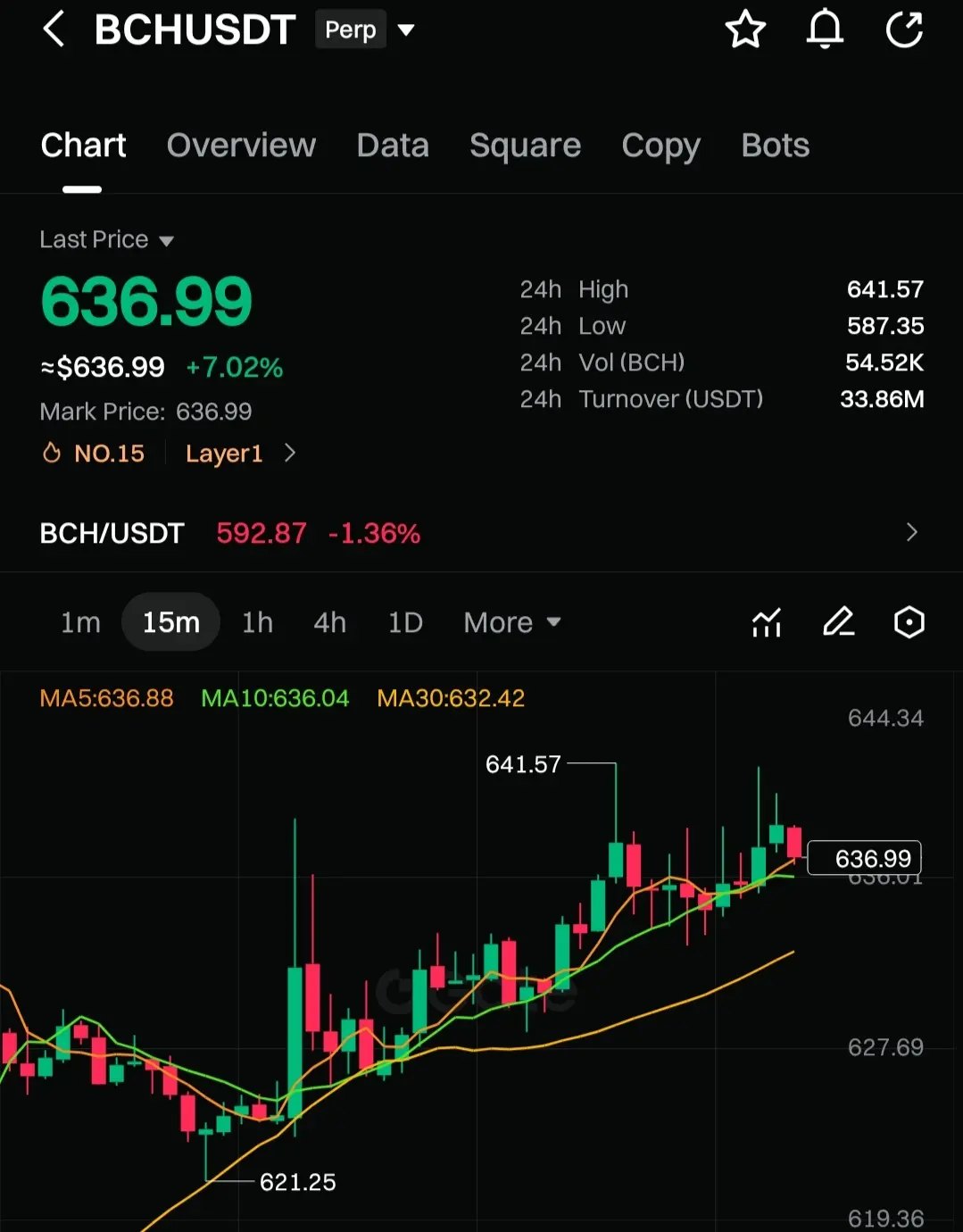This screenshot has width=963, height=1232.
Task: Select the 1m timeframe
Action: tap(80, 622)
